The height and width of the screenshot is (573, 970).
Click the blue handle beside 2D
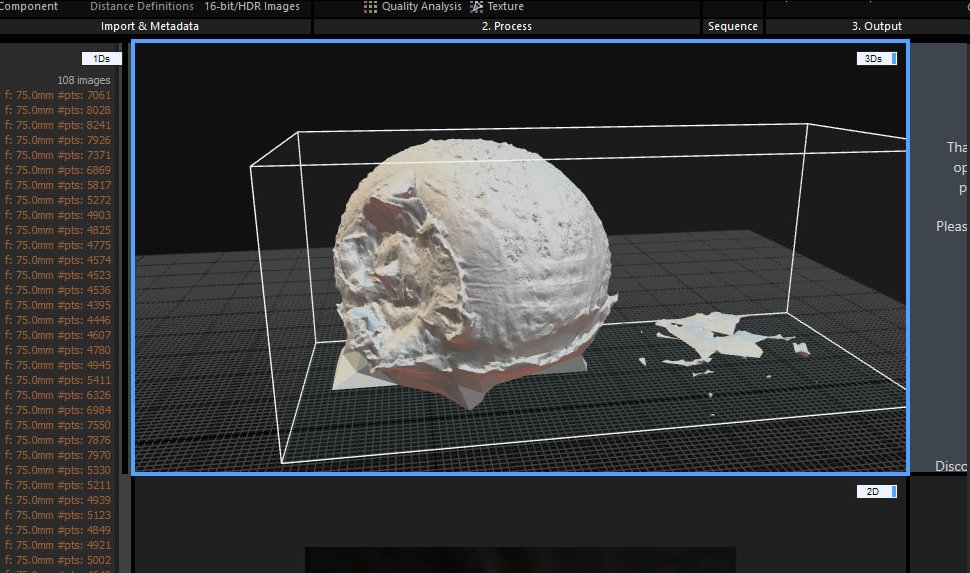[894, 491]
